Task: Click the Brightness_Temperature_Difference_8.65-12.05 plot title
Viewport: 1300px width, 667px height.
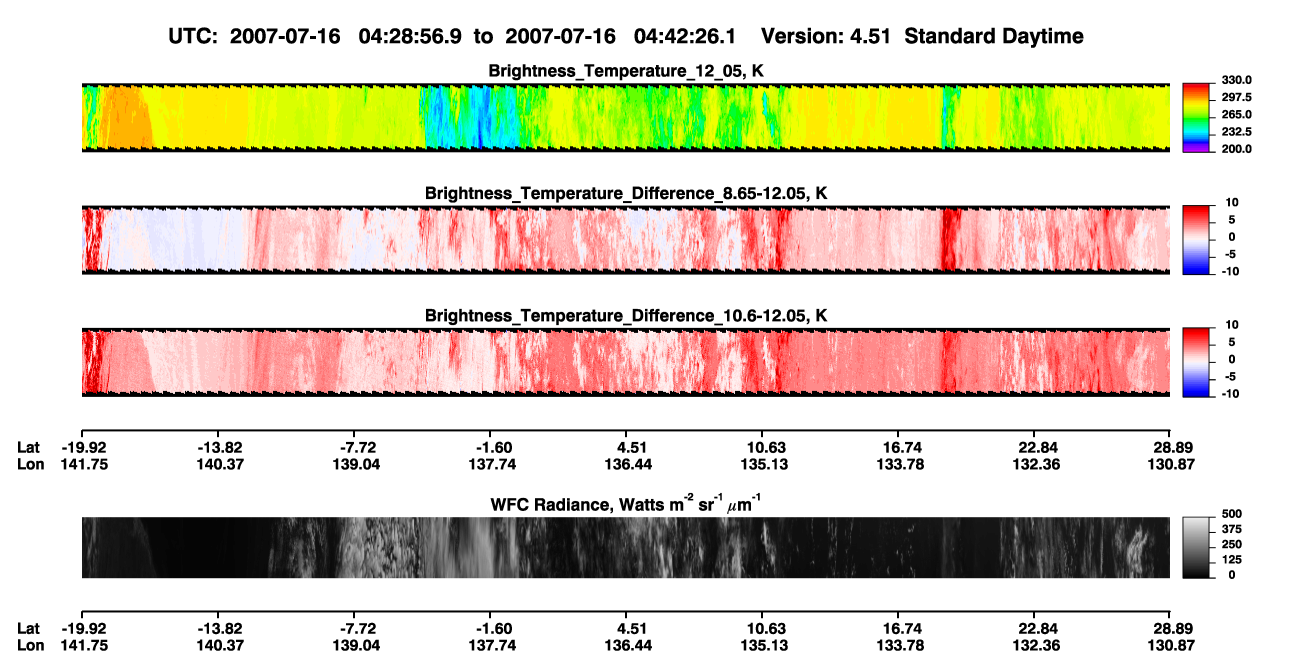Action: (x=626, y=193)
